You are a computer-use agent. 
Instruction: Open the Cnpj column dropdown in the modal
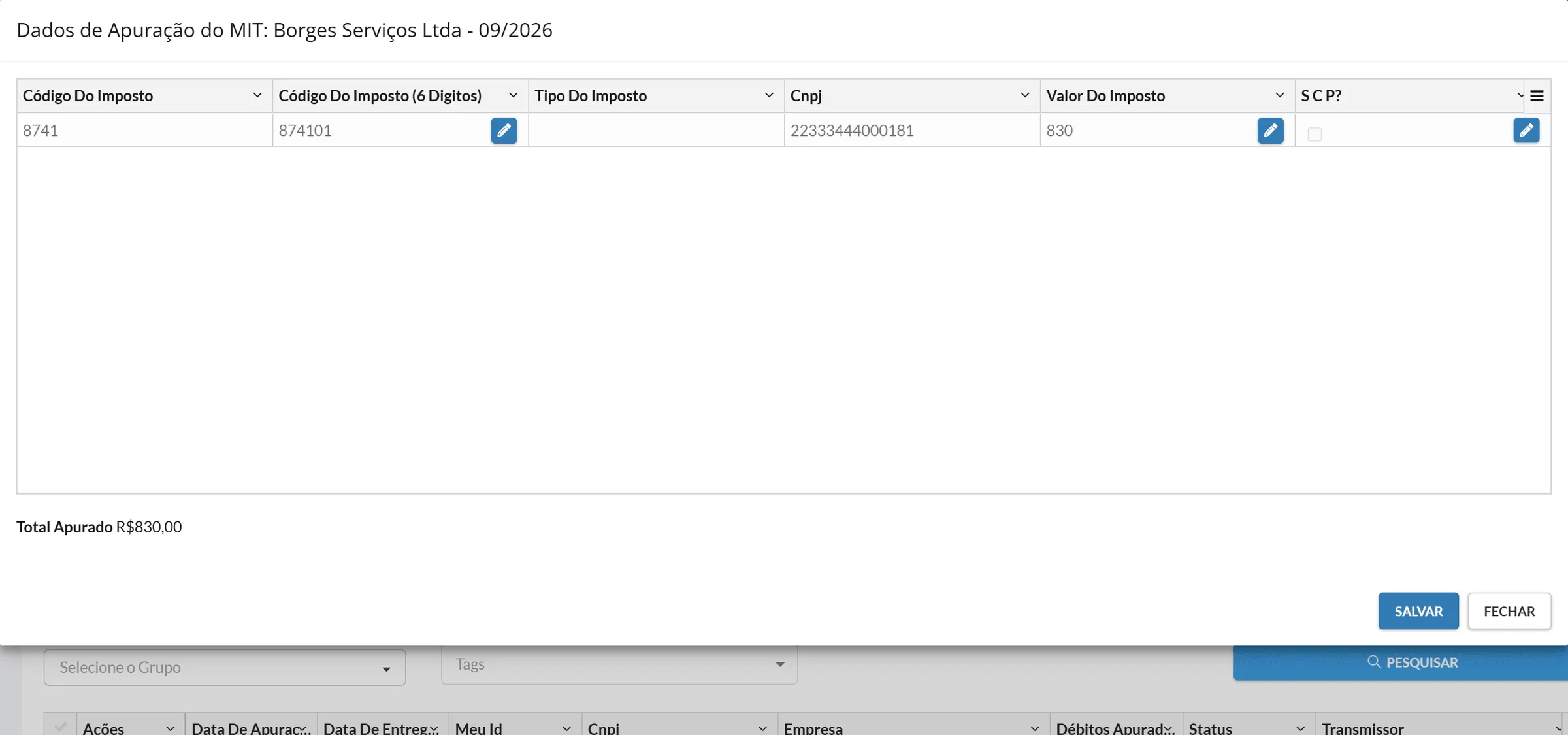(x=1025, y=95)
